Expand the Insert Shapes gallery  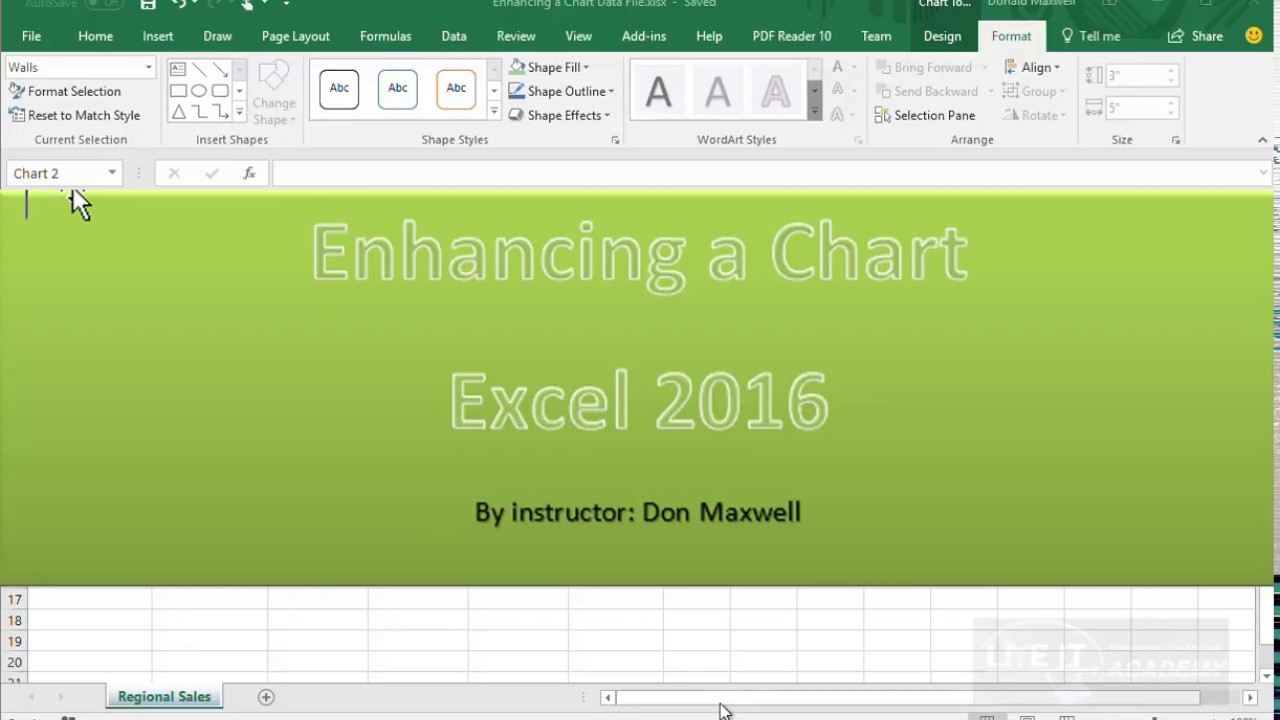click(x=239, y=113)
